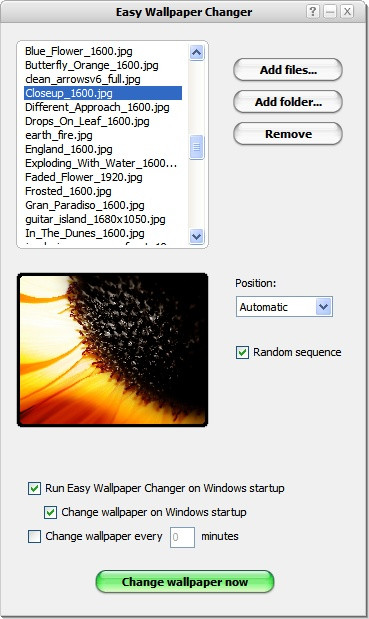
Task: Enable Change wallpaper every minutes checkbox
Action: (x=34, y=536)
